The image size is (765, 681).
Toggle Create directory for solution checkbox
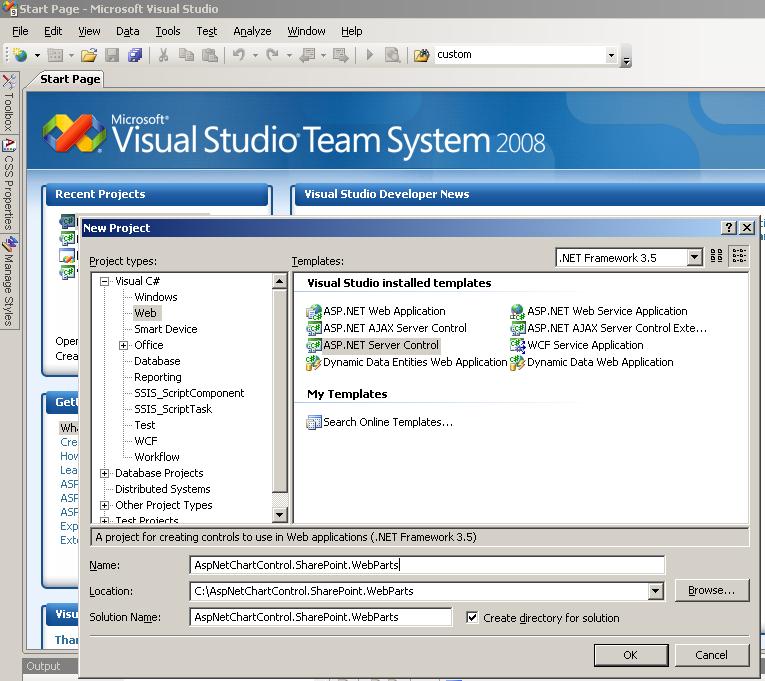coord(472,618)
